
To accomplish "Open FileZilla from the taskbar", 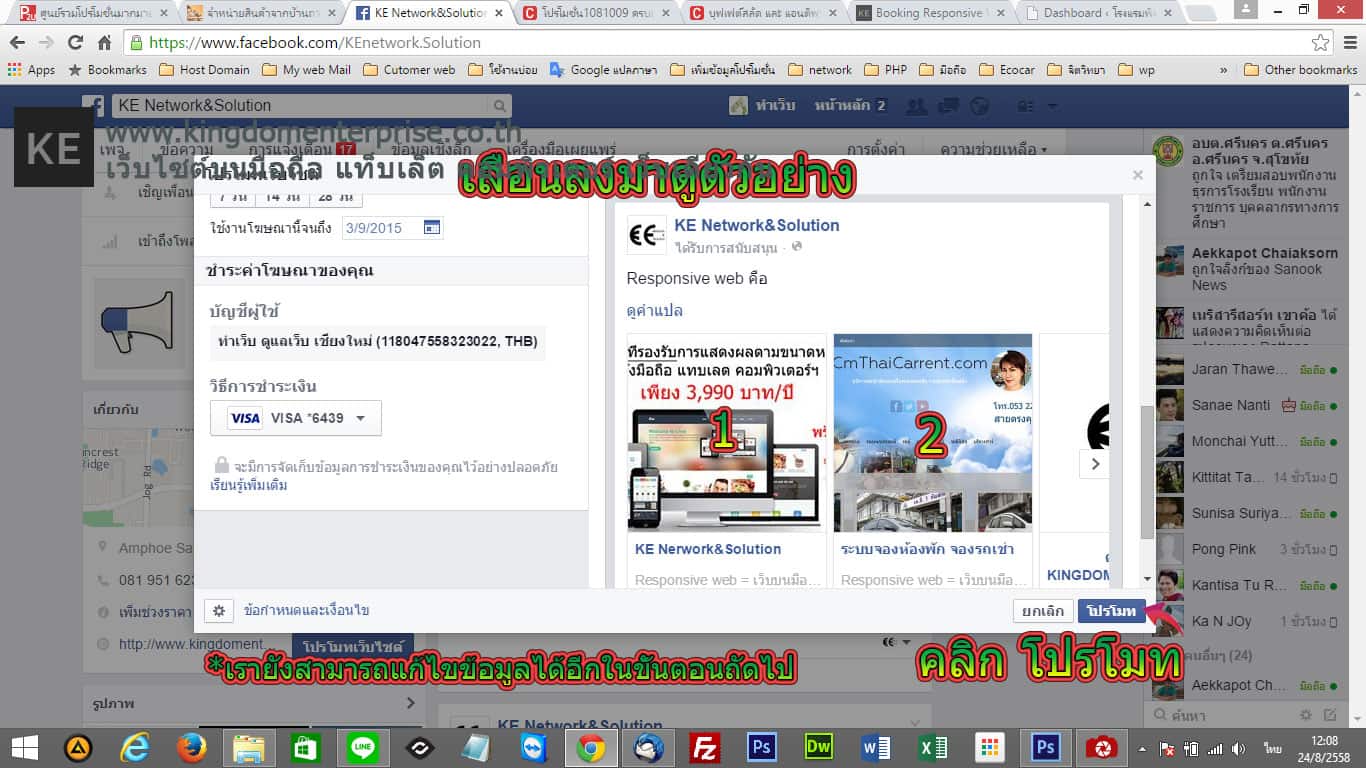I will (x=705, y=747).
